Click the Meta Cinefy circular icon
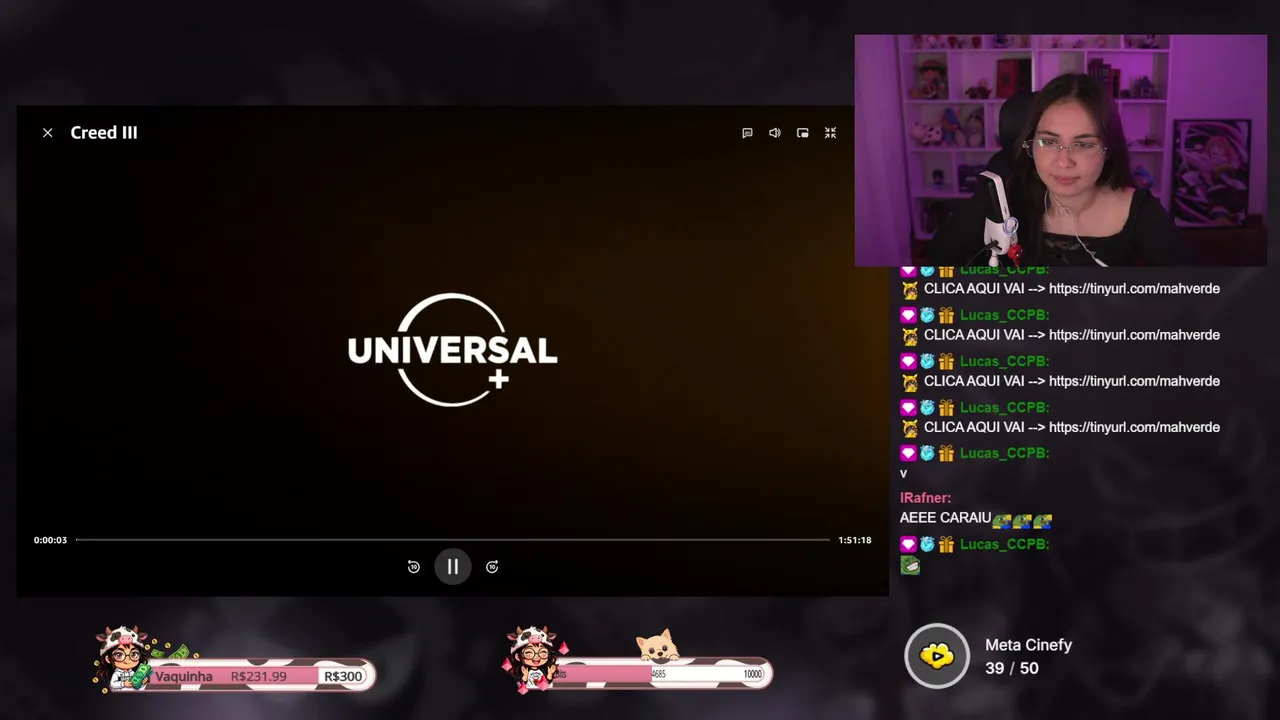The width and height of the screenshot is (1280, 720). tap(937, 656)
